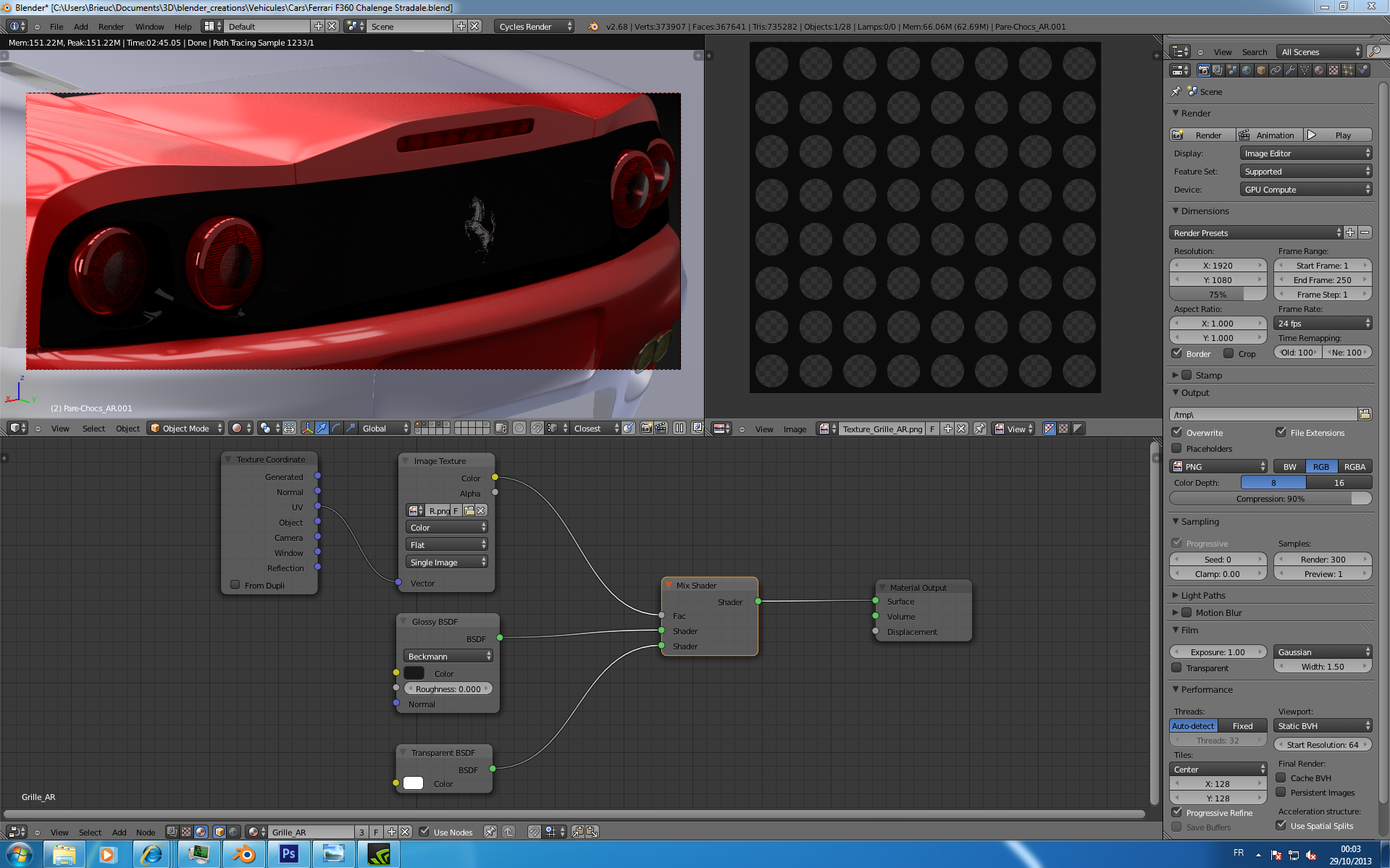Enable the Crop checkbox under Dimensions

pos(1229,353)
